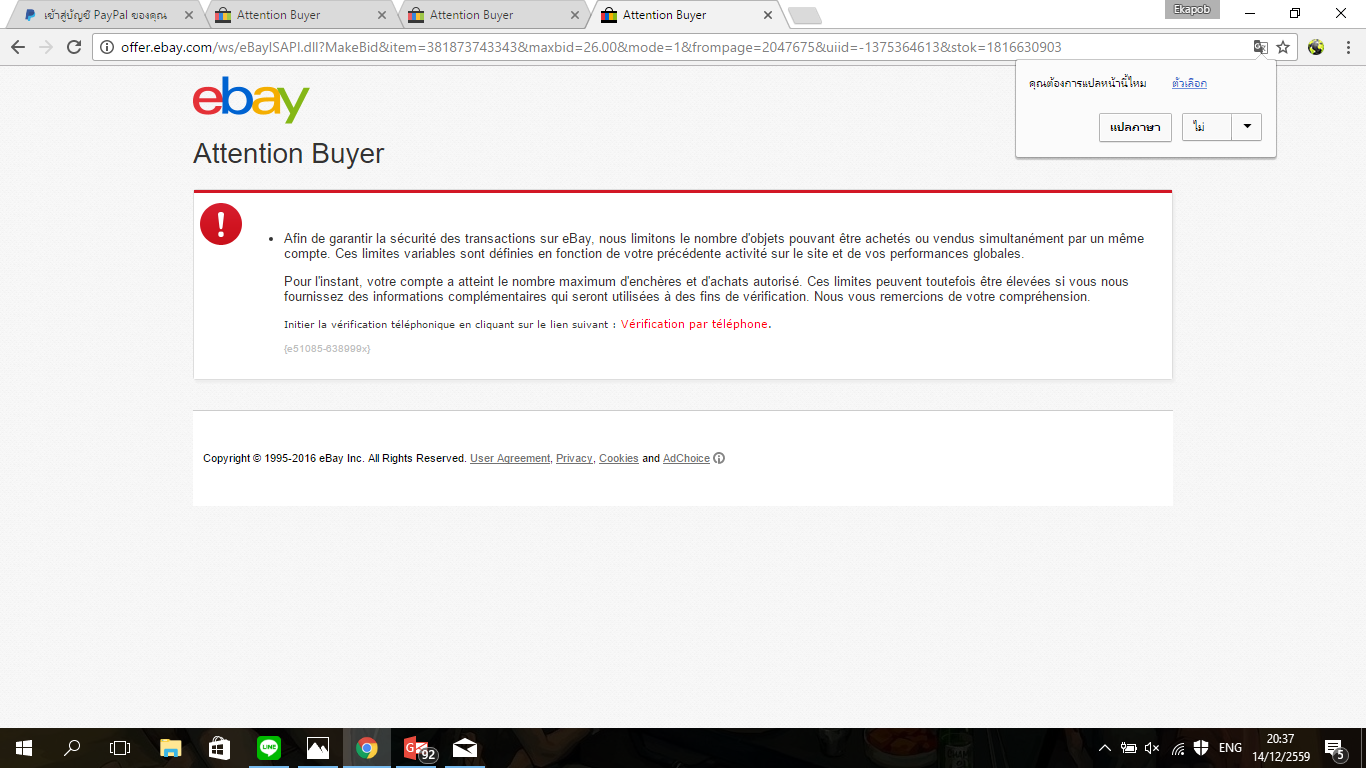This screenshot has width=1366, height=768.
Task: Open the globe extension icon
Action: 1316,47
